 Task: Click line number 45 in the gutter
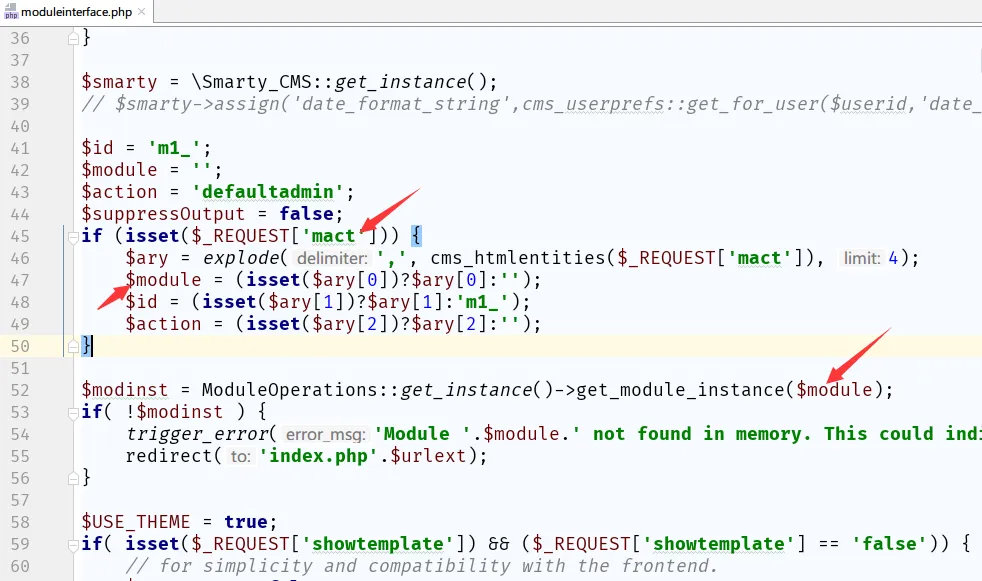coord(20,236)
